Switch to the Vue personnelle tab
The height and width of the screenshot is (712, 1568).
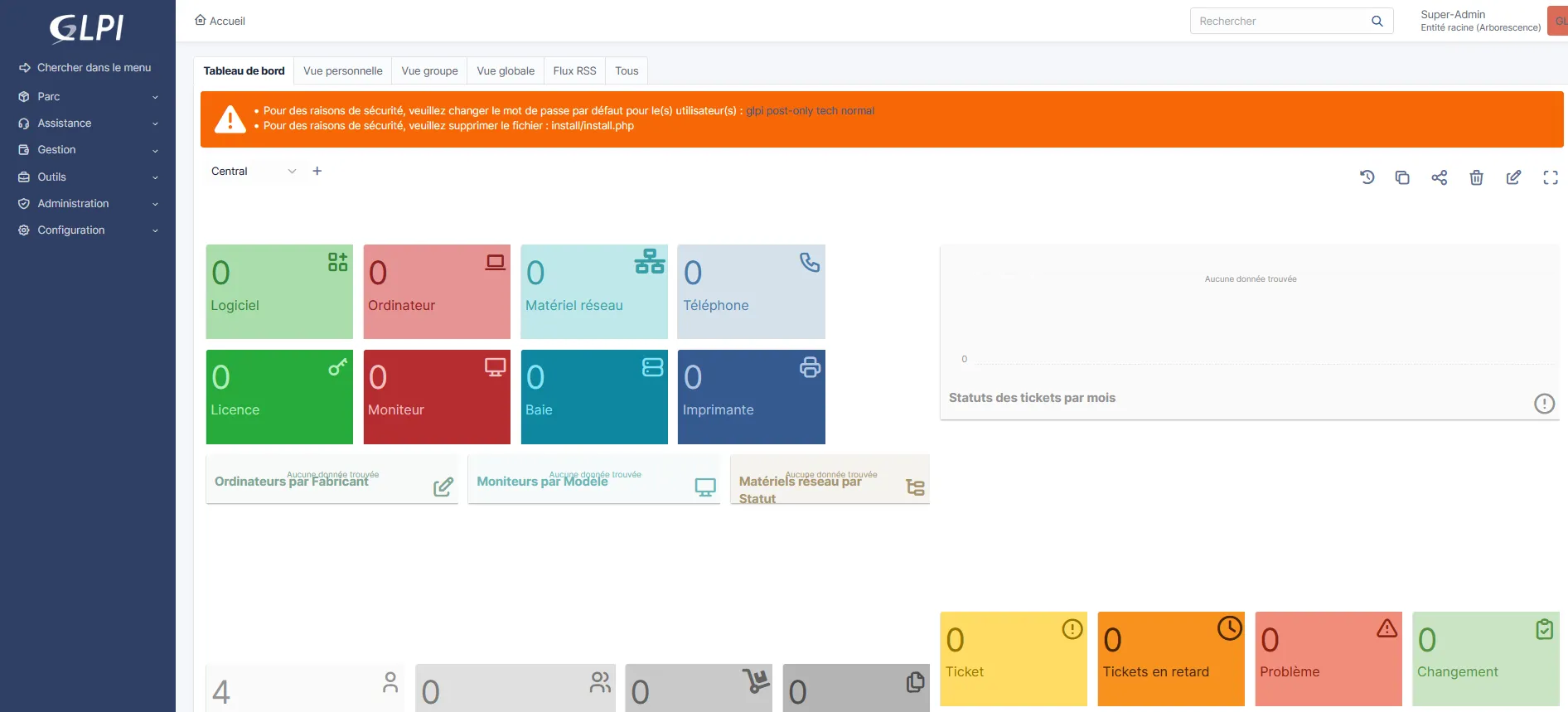(x=342, y=71)
